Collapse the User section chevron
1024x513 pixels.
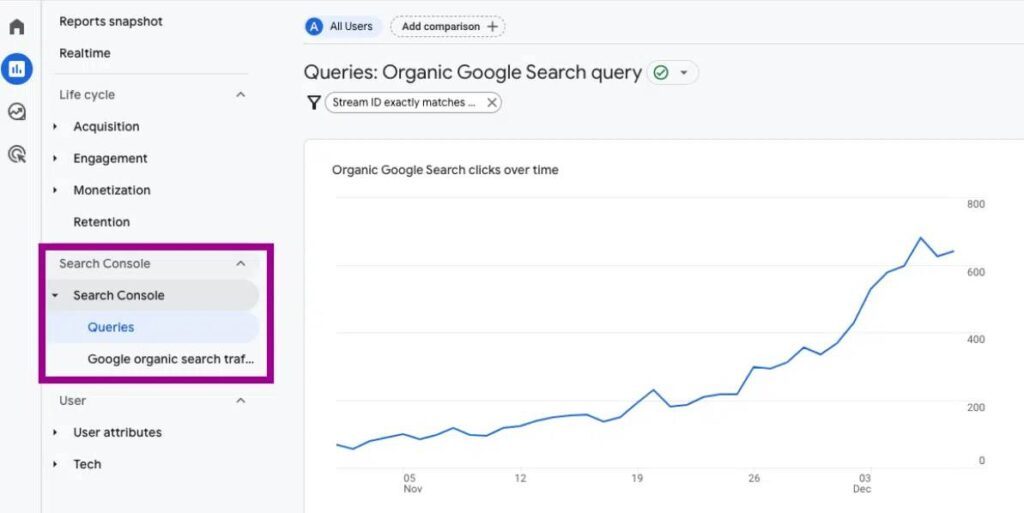coord(240,401)
